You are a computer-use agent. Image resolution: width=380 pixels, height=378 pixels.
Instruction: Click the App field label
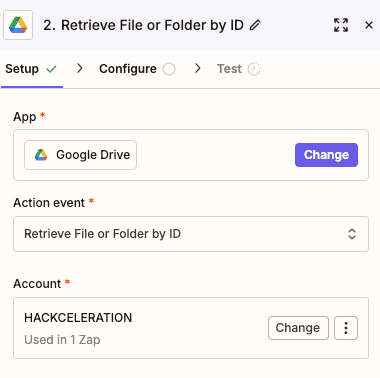pyautogui.click(x=25, y=117)
